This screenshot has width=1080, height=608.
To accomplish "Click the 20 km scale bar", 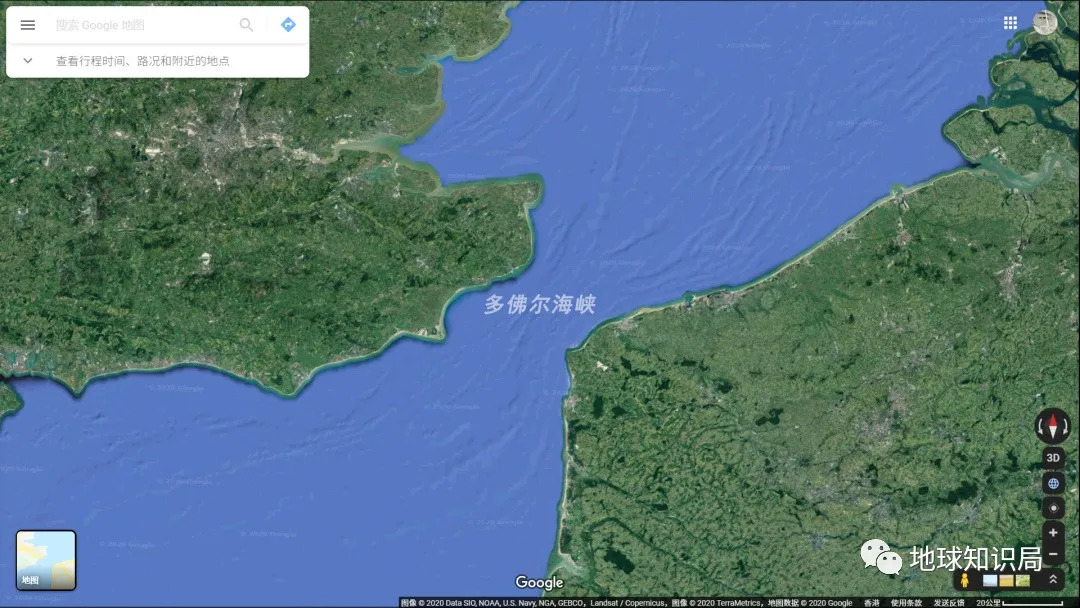I will (x=1020, y=603).
